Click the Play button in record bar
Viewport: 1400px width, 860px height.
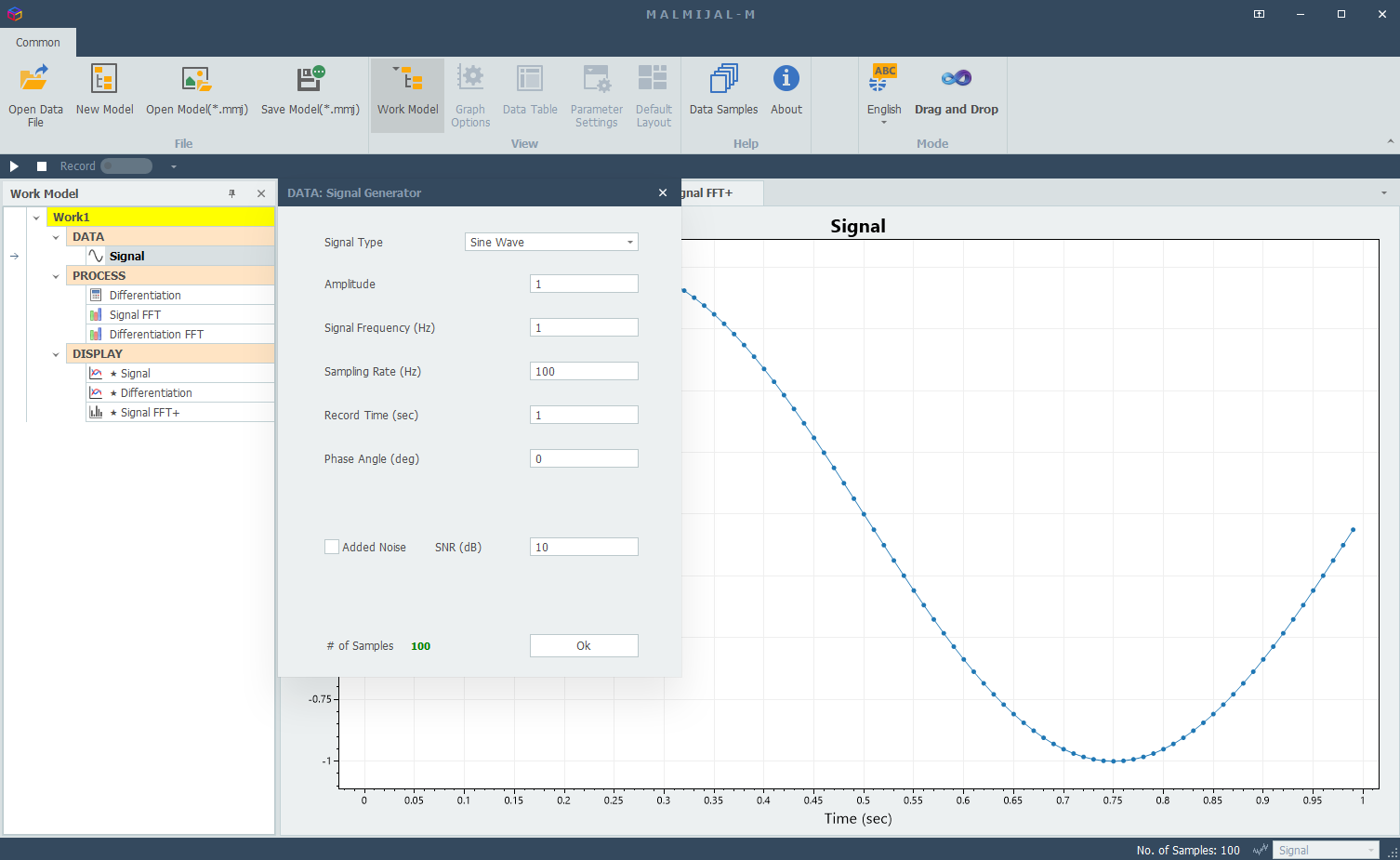click(14, 166)
